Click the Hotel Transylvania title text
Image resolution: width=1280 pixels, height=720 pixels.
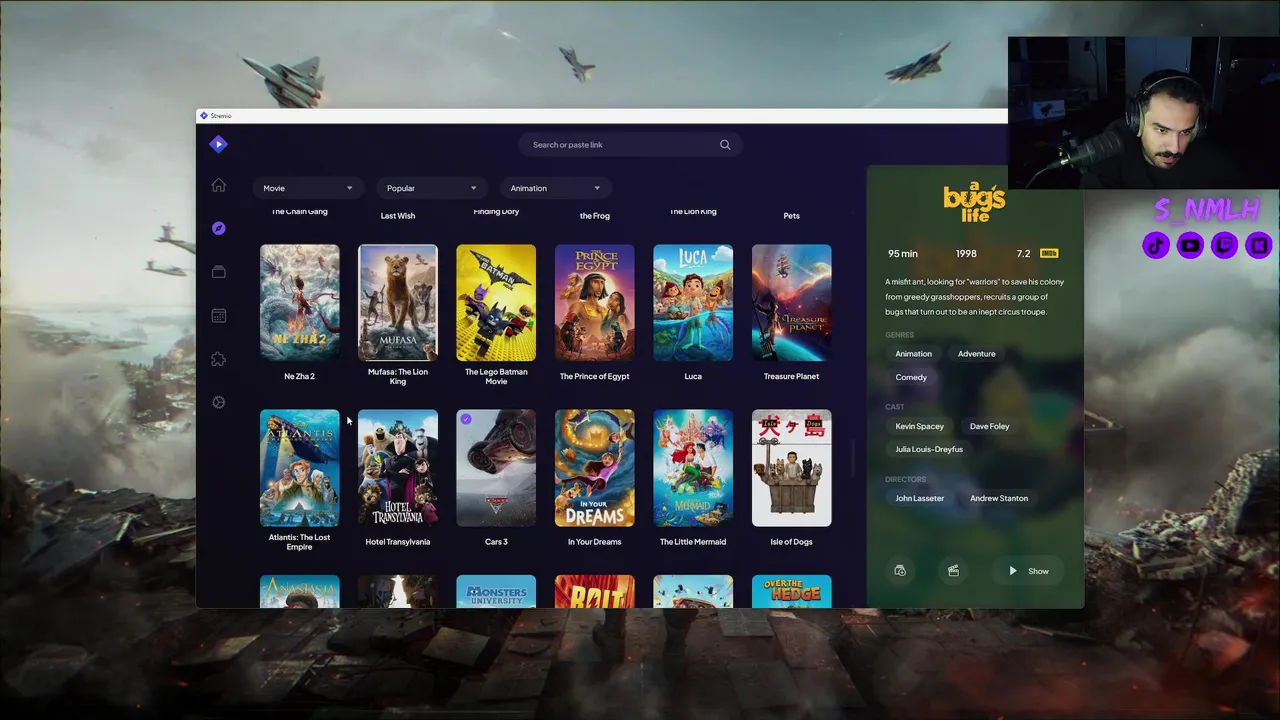pos(398,542)
